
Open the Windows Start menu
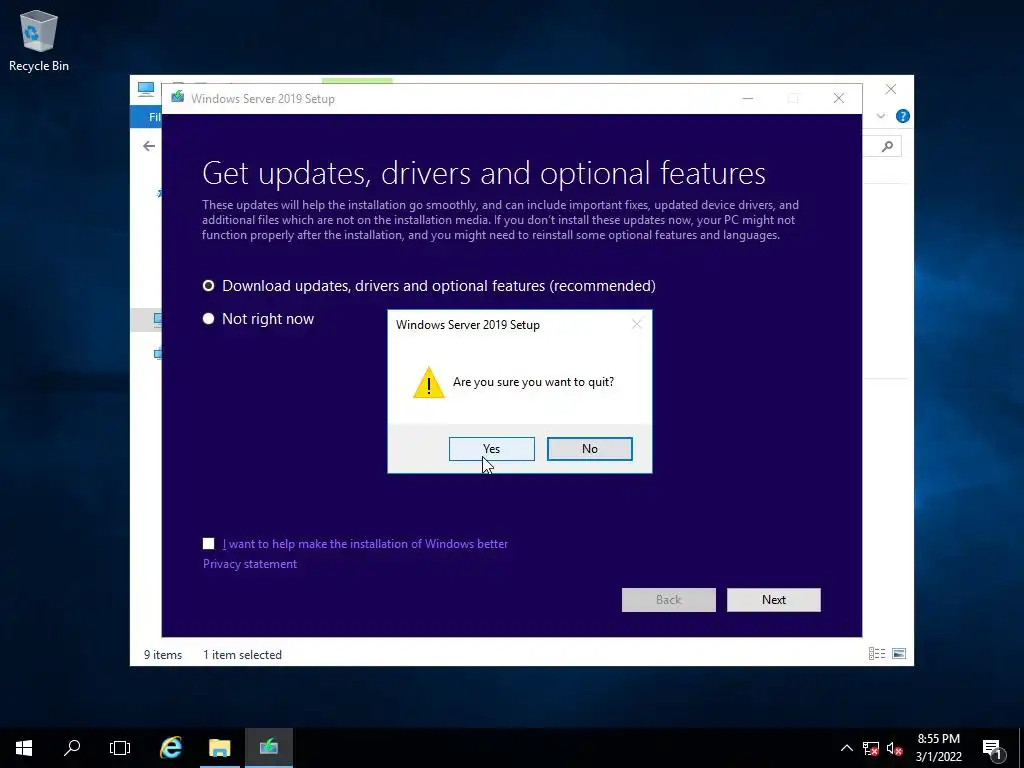(x=24, y=748)
